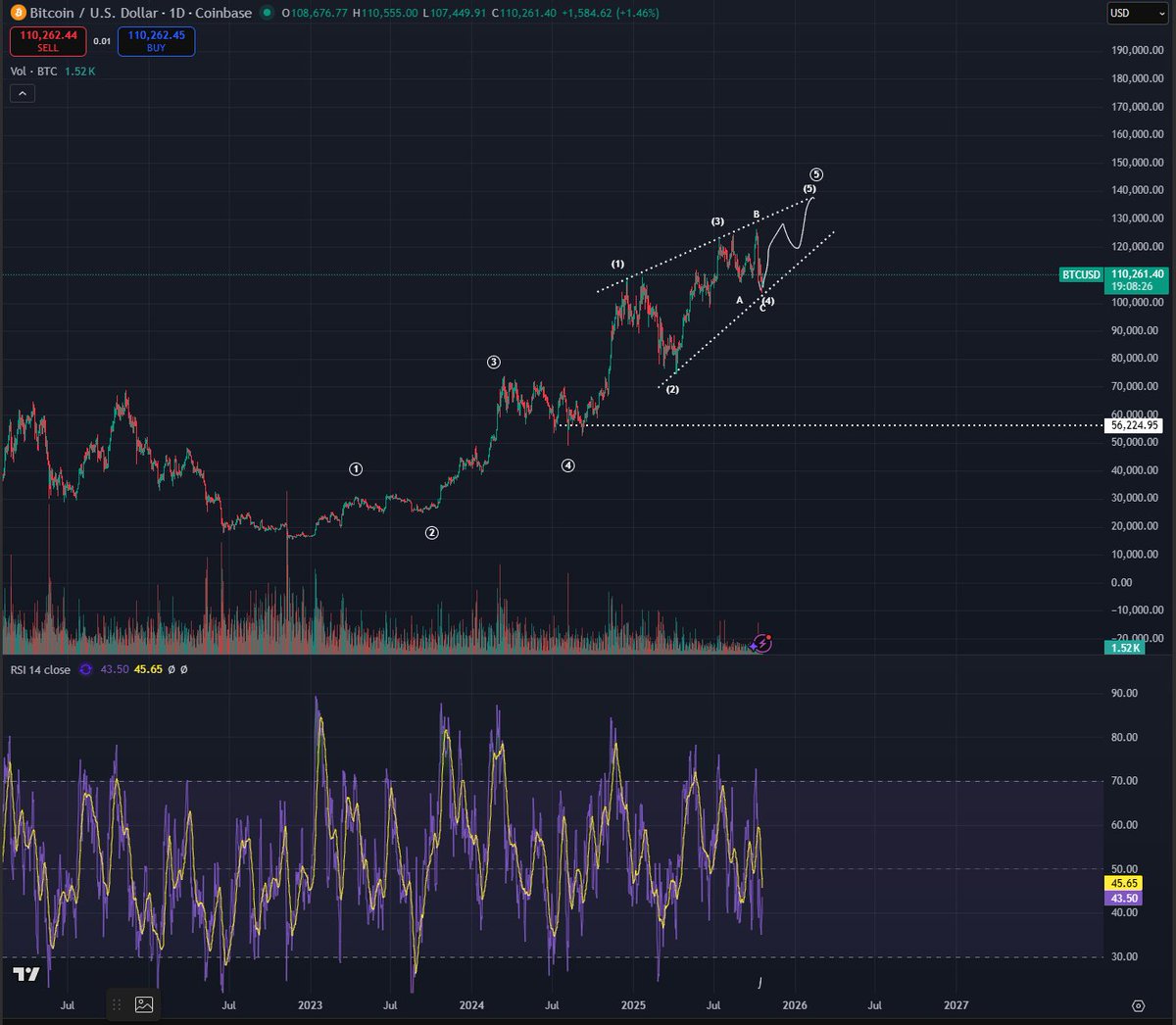
Task: Click the 56,224.95 price level label
Action: point(1134,424)
